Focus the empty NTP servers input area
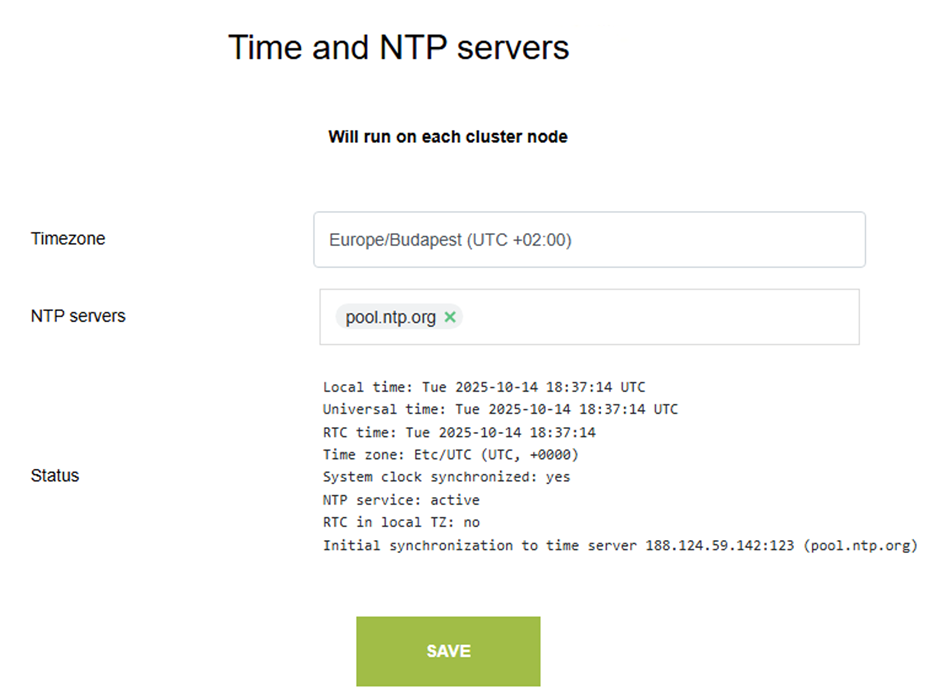This screenshot has height=699, width=940. (660, 317)
